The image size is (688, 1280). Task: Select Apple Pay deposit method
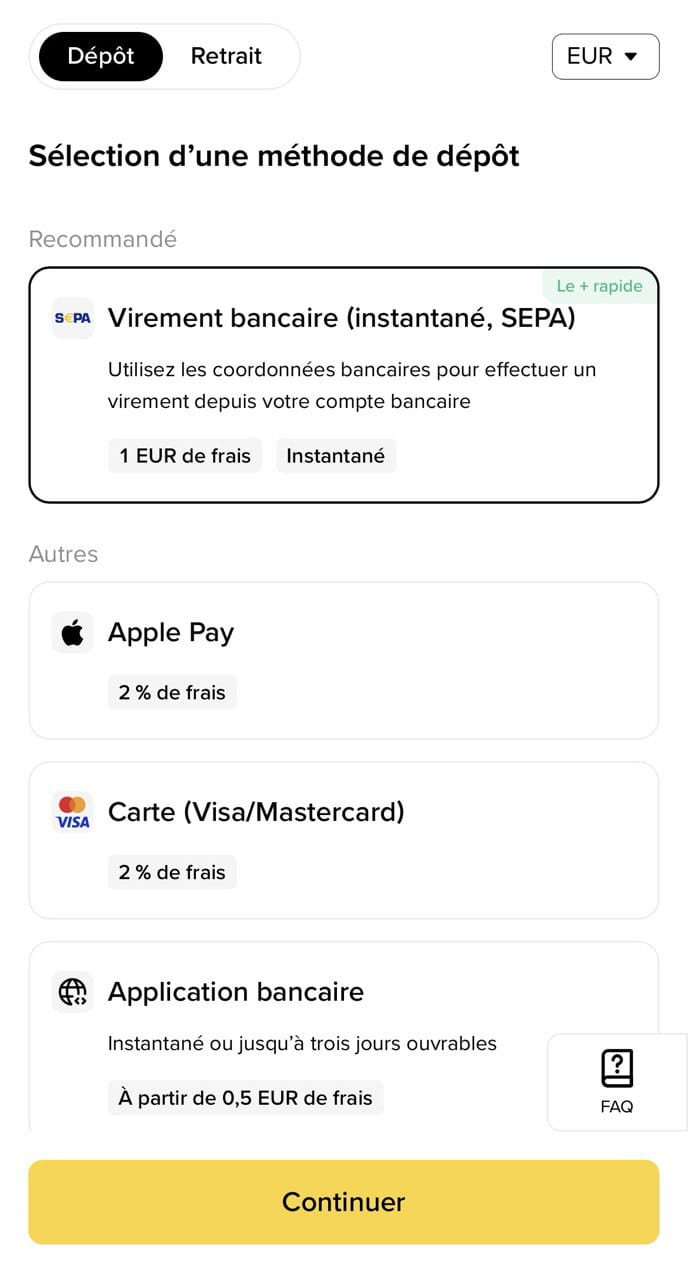[344, 660]
